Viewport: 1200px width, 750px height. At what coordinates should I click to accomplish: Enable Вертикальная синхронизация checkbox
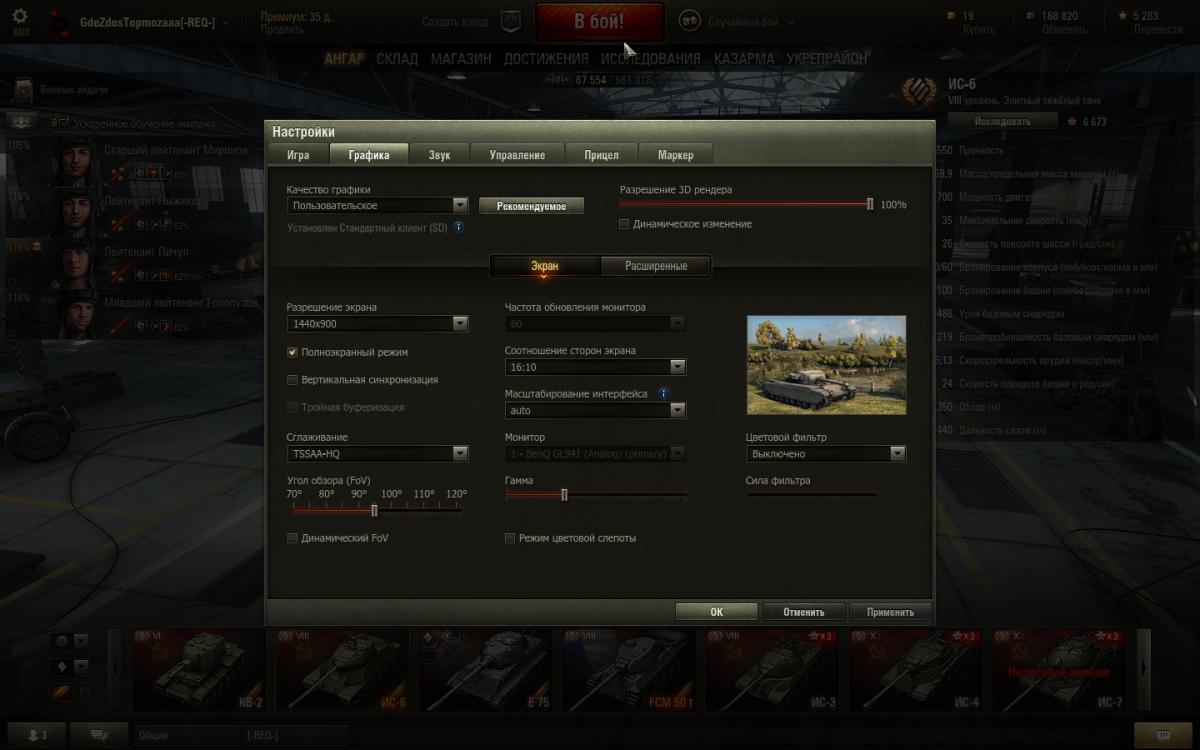click(x=292, y=380)
